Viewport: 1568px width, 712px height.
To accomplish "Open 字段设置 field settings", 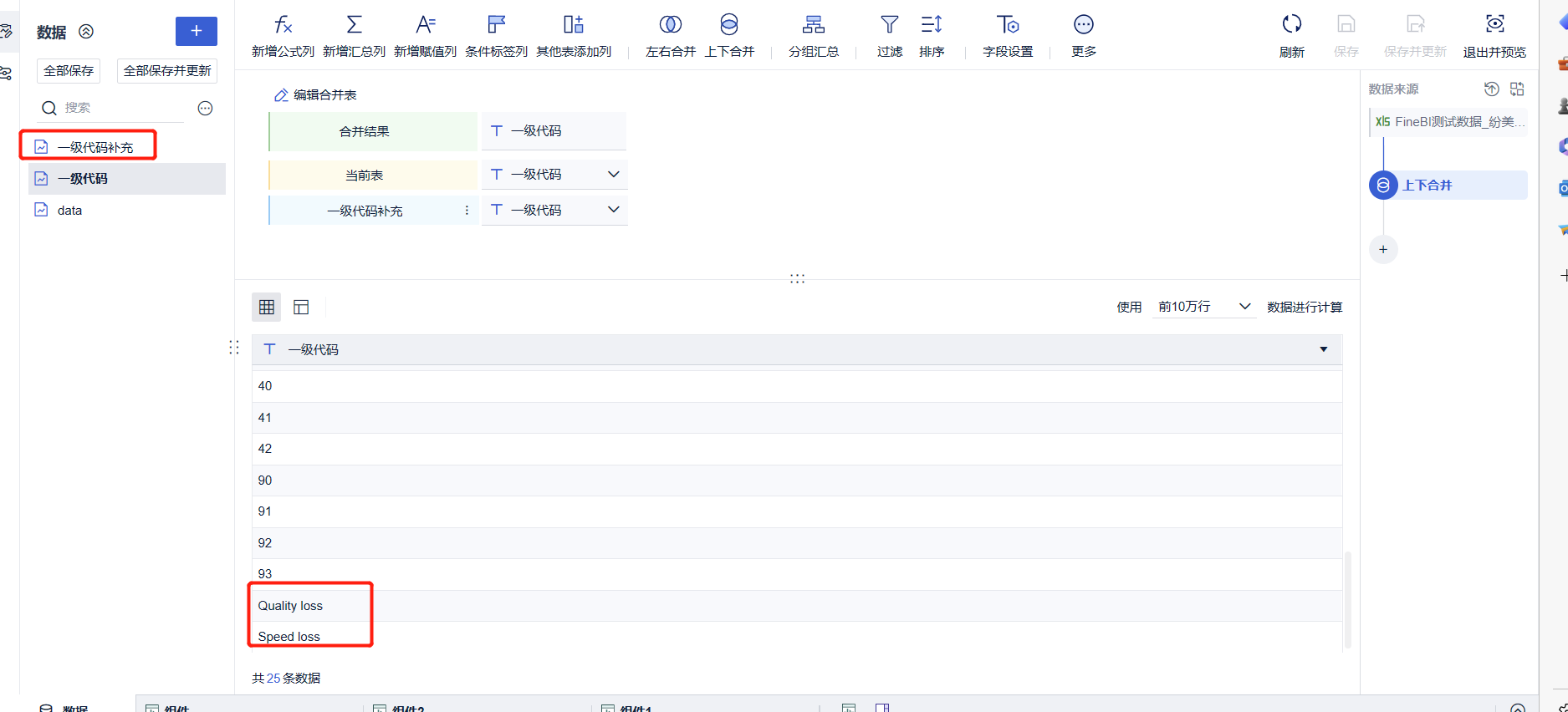I will point(1008,37).
